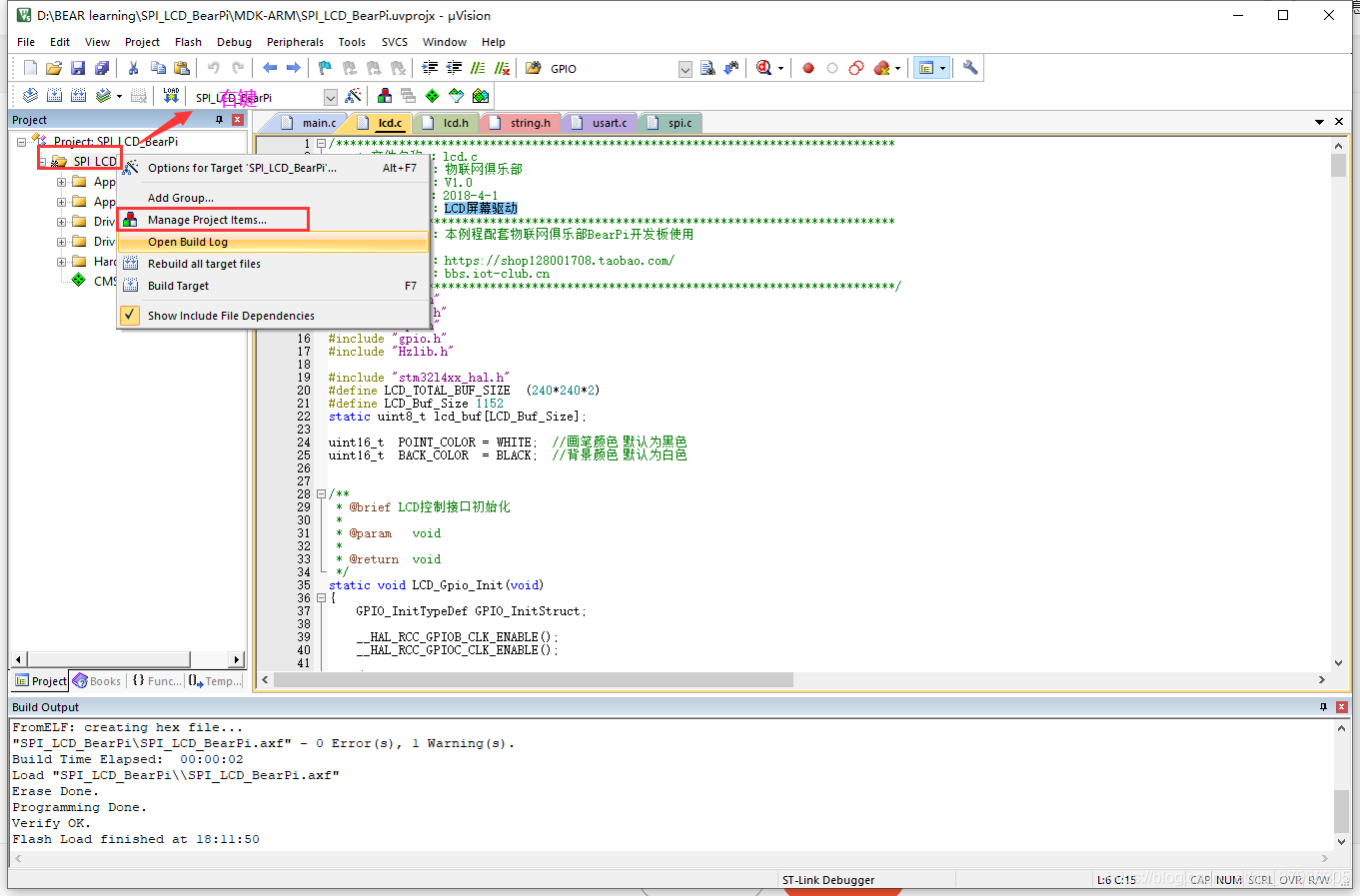Choose Build Target in context menu
Screen dimensions: 1360x896
pyautogui.click(x=273, y=286)
